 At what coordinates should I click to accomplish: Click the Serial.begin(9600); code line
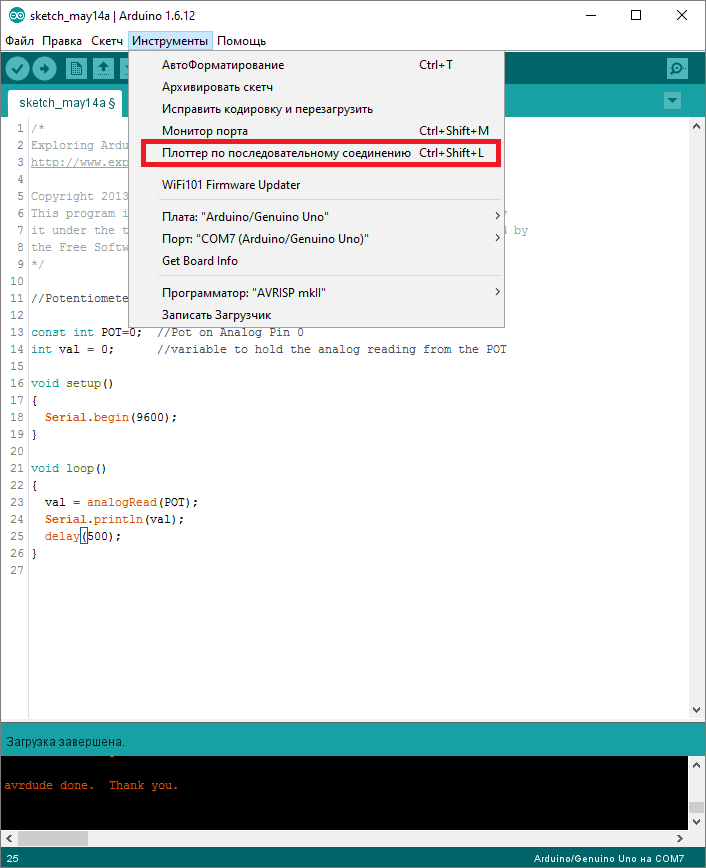pyautogui.click(x=111, y=417)
